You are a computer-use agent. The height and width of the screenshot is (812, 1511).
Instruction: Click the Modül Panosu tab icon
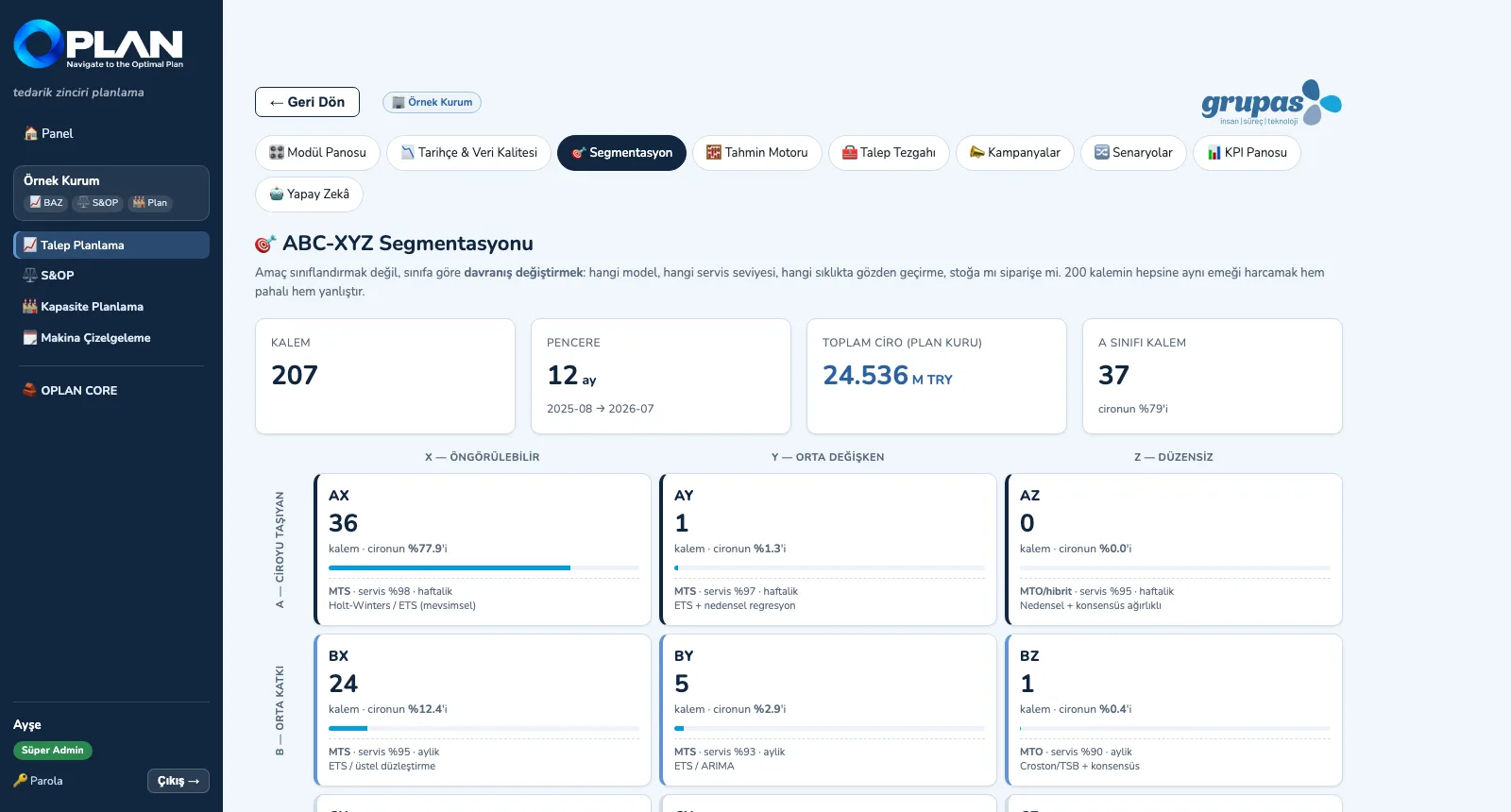point(277,152)
